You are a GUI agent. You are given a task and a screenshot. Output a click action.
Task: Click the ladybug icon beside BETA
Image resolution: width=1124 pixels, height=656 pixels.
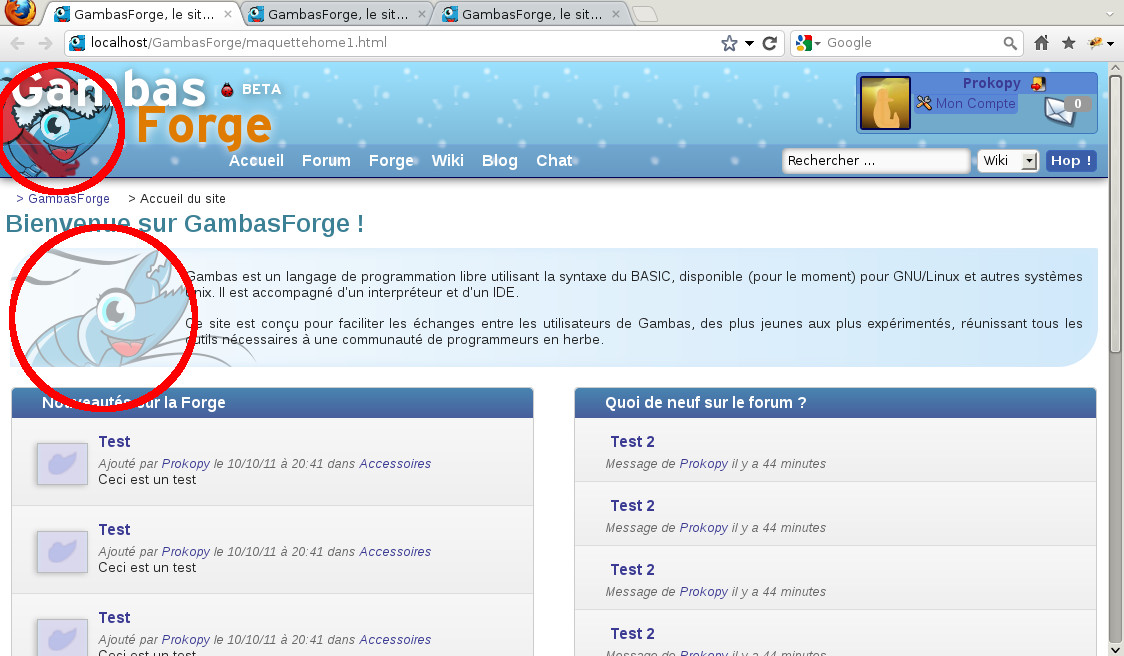pyautogui.click(x=227, y=90)
